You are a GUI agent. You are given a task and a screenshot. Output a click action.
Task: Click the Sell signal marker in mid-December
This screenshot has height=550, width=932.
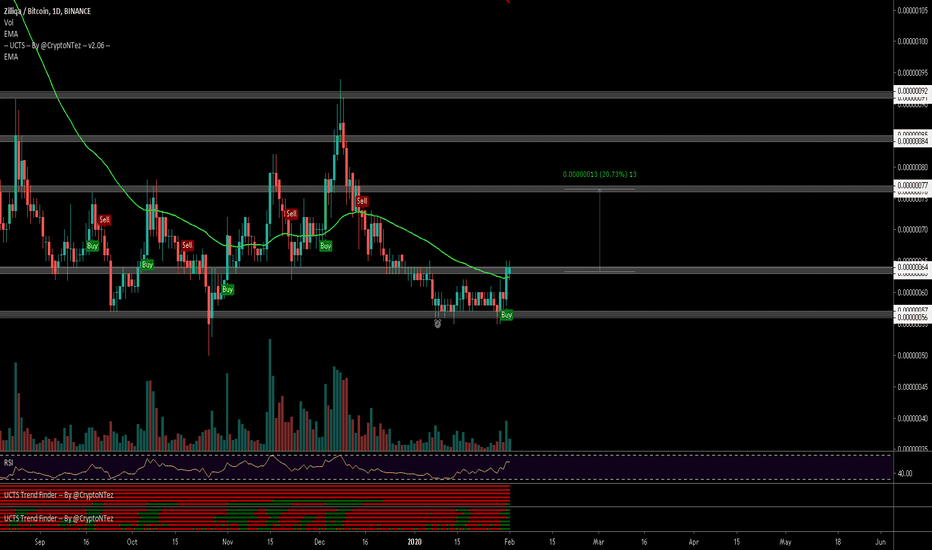(x=362, y=201)
